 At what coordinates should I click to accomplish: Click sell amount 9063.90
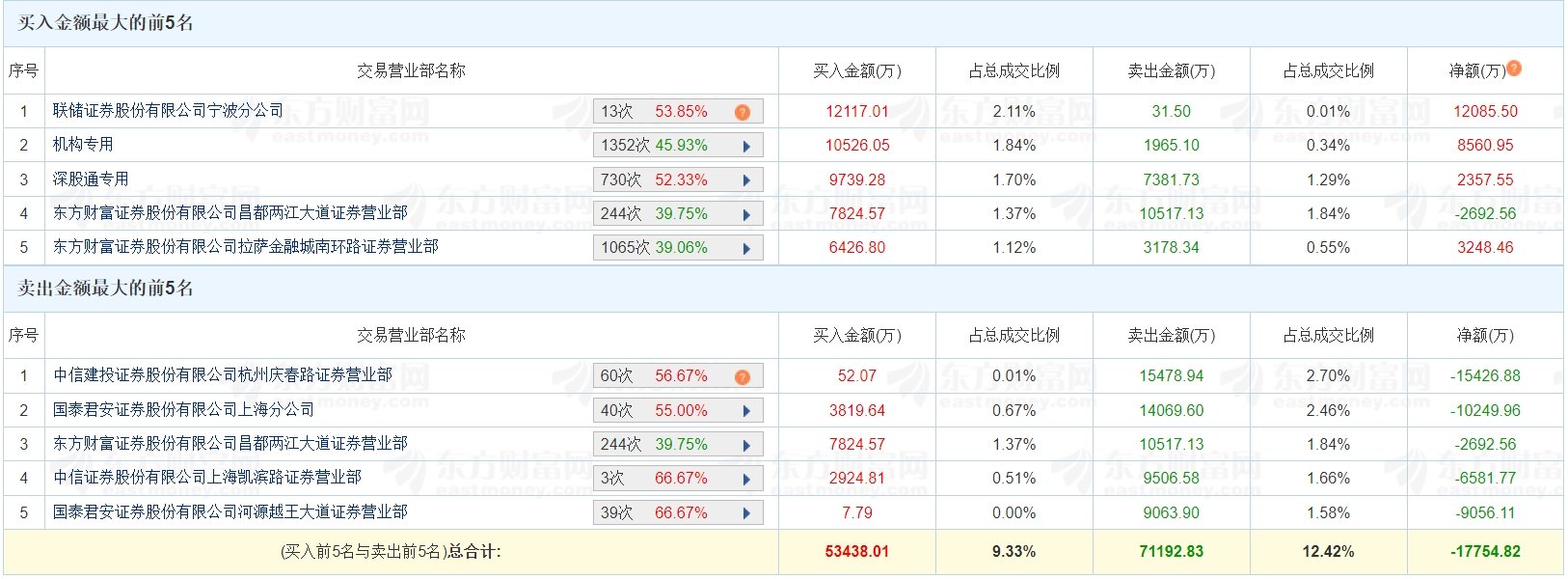tap(1172, 513)
